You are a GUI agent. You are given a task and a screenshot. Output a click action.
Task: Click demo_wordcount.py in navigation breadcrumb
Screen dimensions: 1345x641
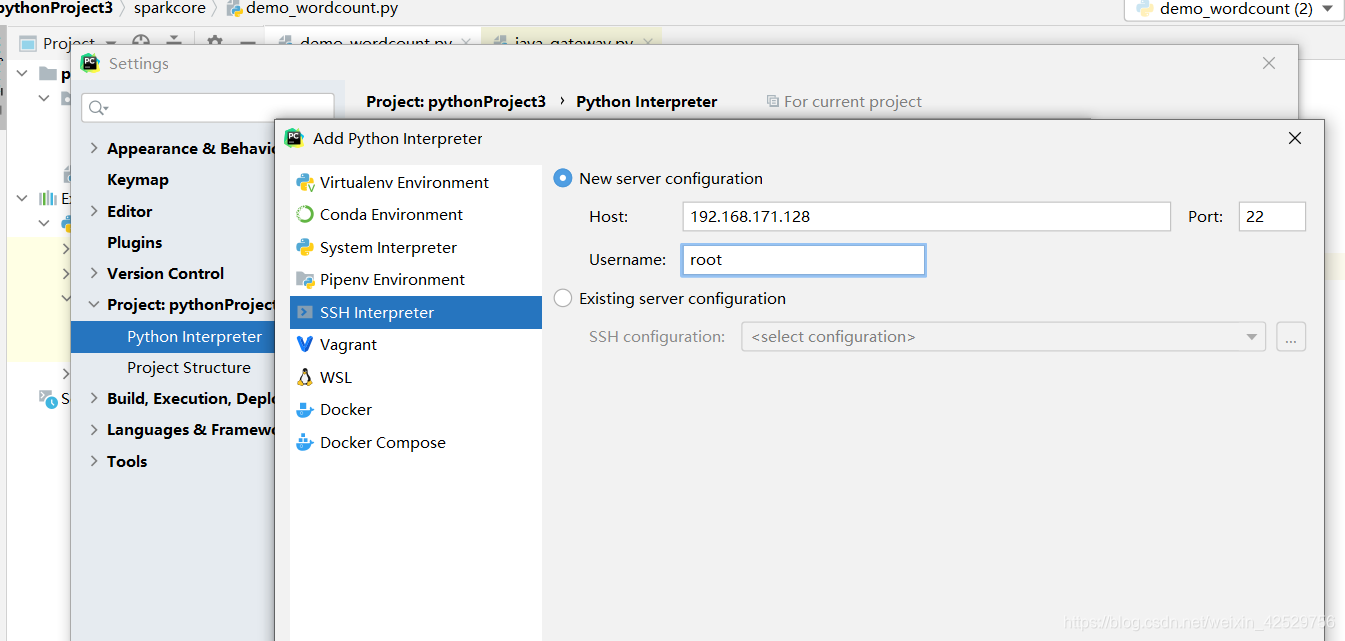click(x=313, y=8)
